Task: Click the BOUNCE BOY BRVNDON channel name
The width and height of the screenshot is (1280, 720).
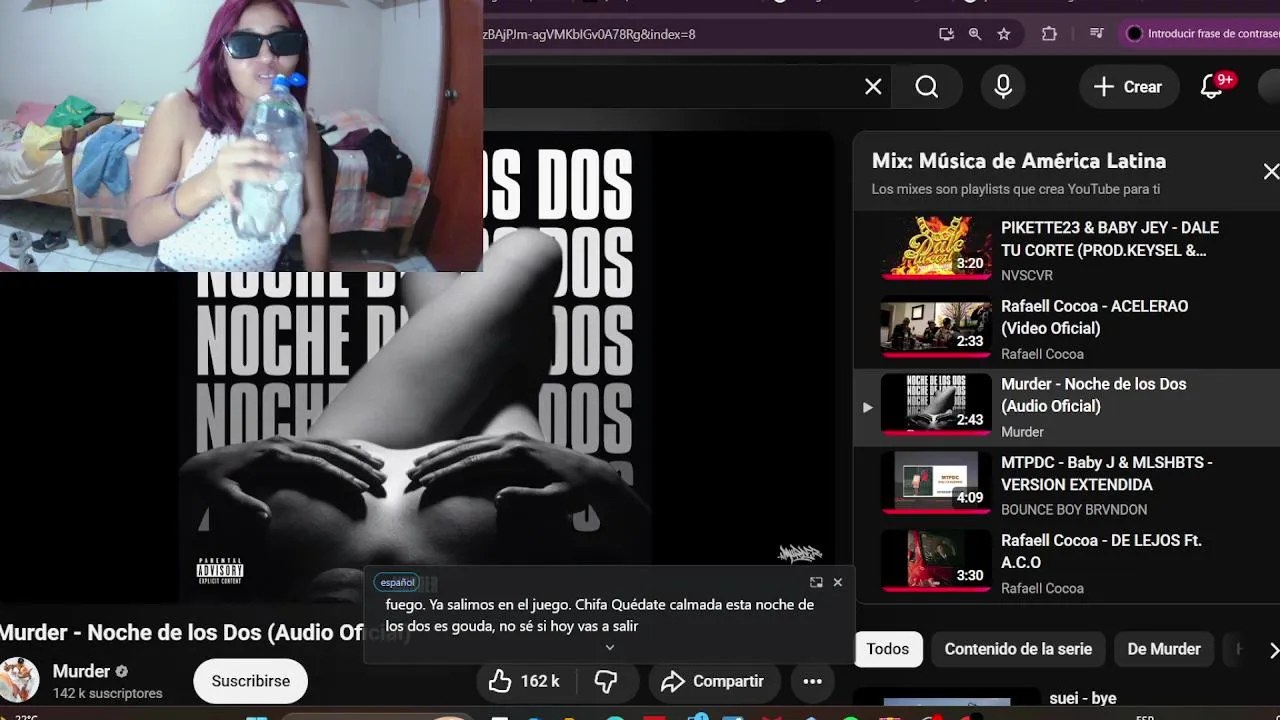Action: click(1074, 510)
